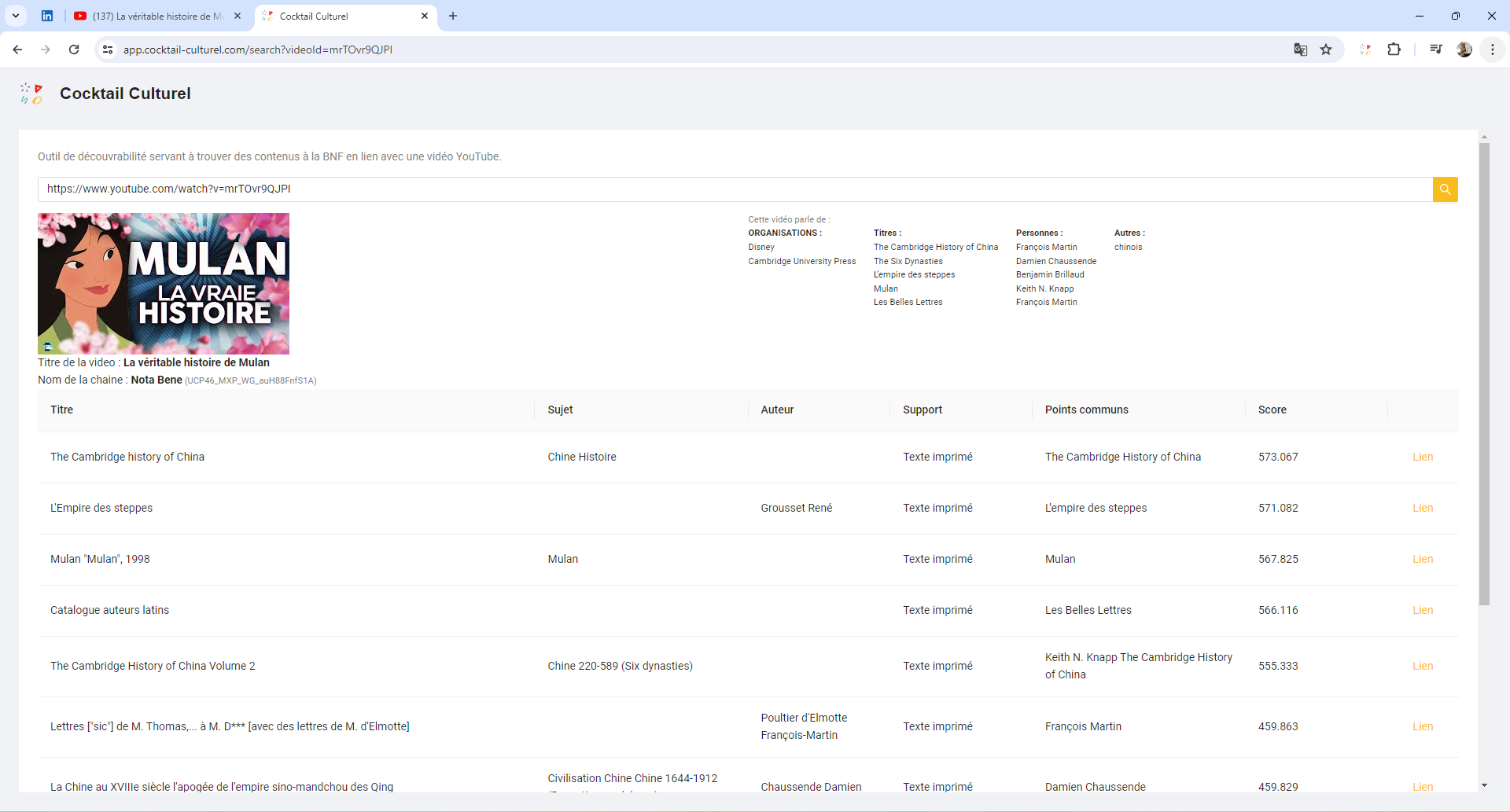Open a new browser tab

pyautogui.click(x=453, y=16)
